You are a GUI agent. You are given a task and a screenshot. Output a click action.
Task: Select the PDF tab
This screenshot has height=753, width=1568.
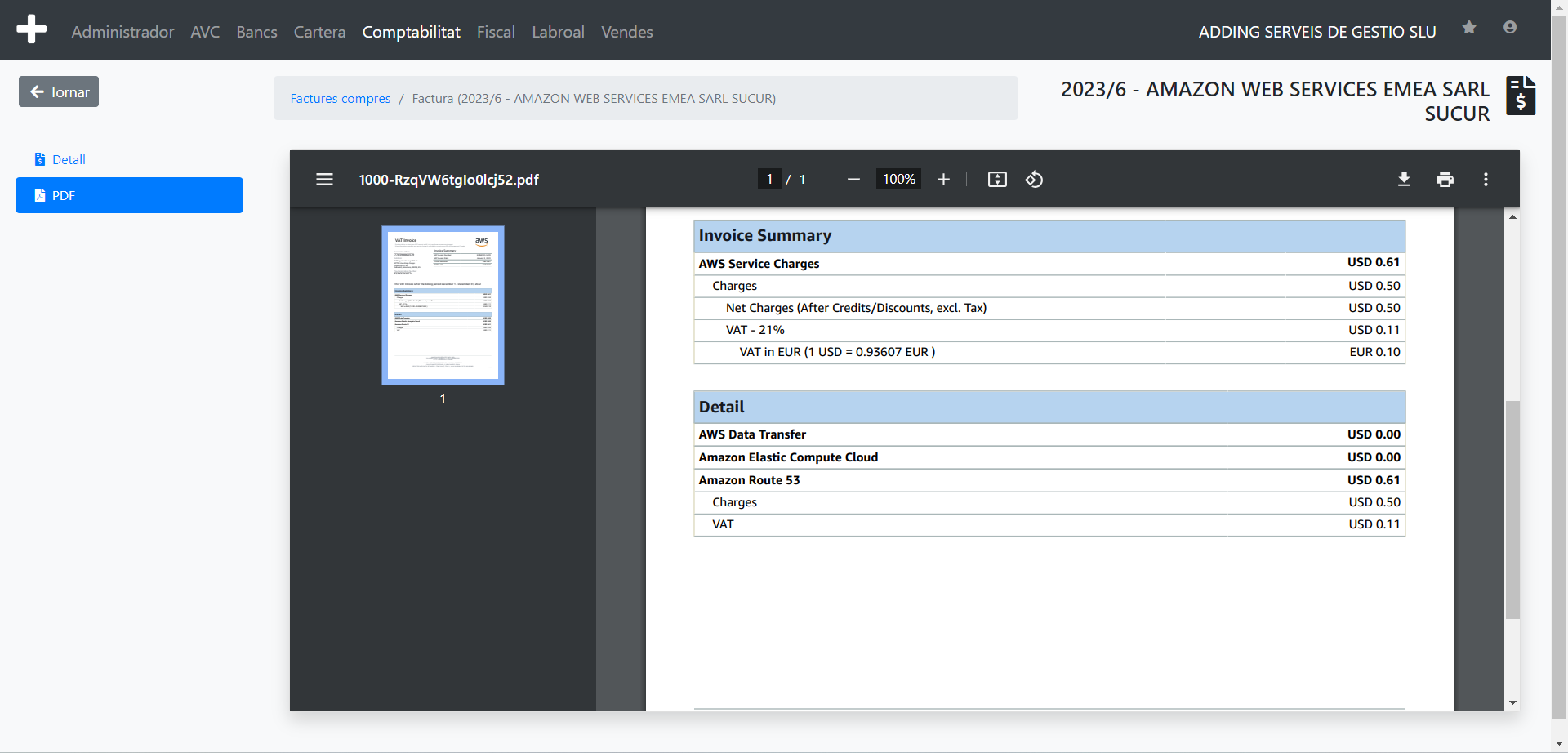[x=129, y=195]
